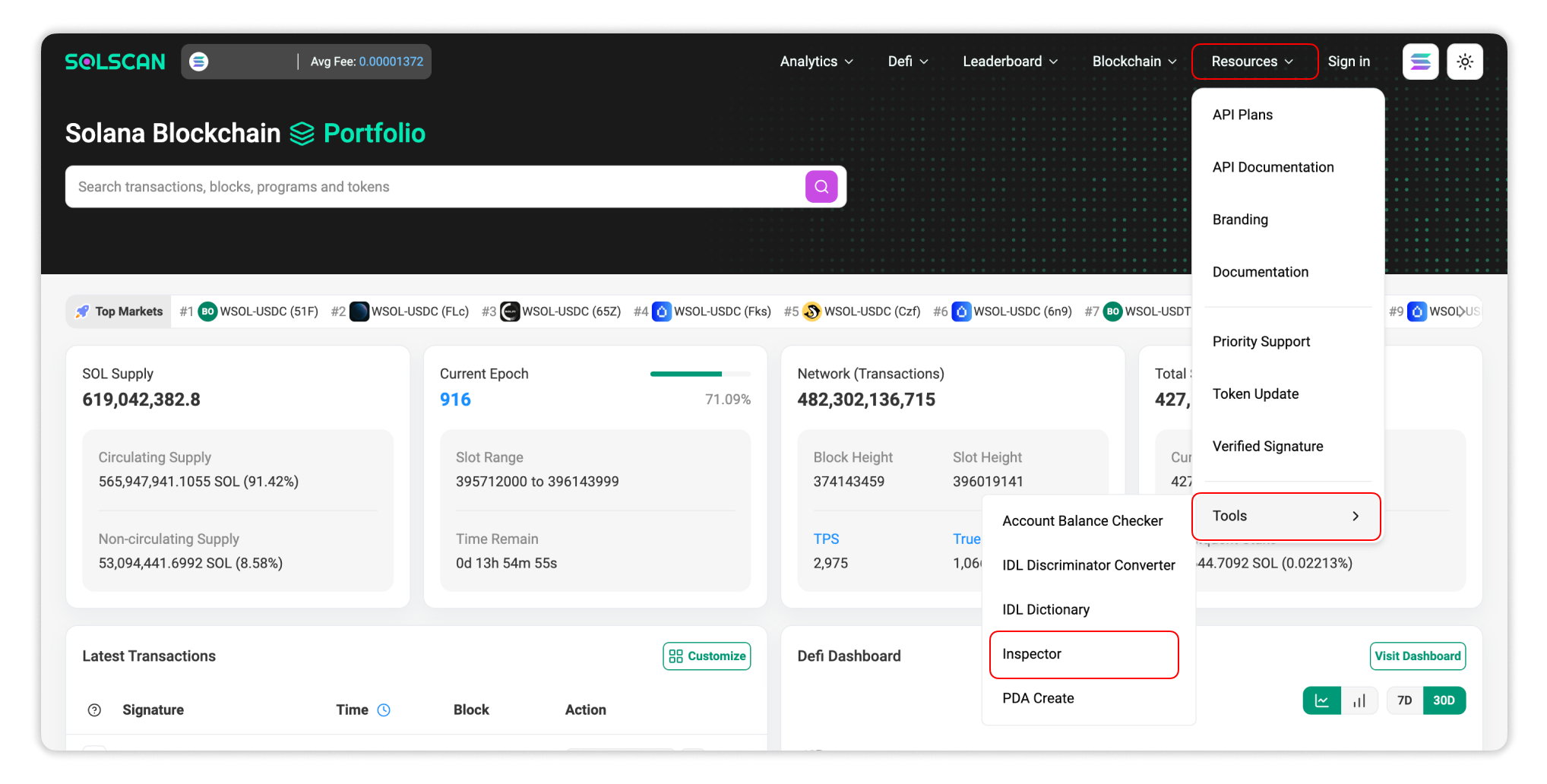The height and width of the screenshot is (784, 1547).
Task: Click the Solscan logo
Action: [x=115, y=62]
